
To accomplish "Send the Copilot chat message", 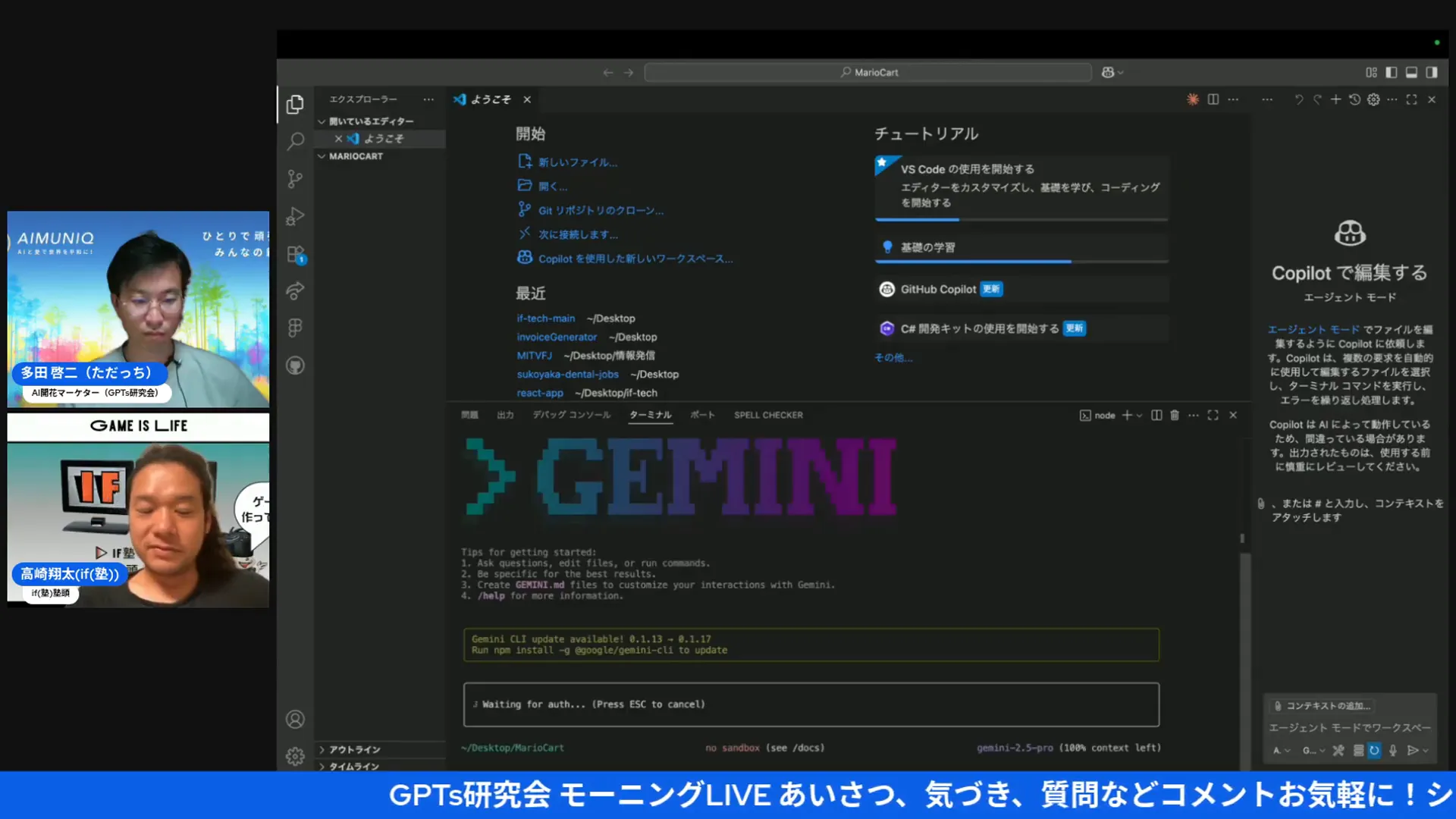I will tap(1412, 750).
